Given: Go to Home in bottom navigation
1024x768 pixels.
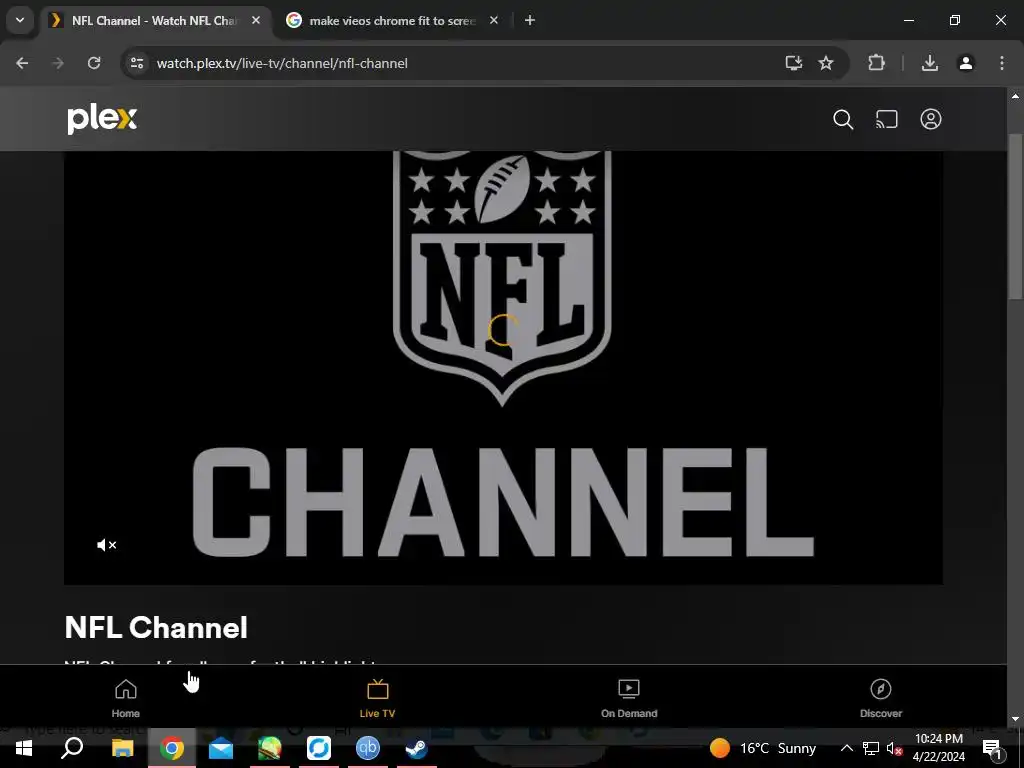Looking at the screenshot, I should pyautogui.click(x=125, y=698).
